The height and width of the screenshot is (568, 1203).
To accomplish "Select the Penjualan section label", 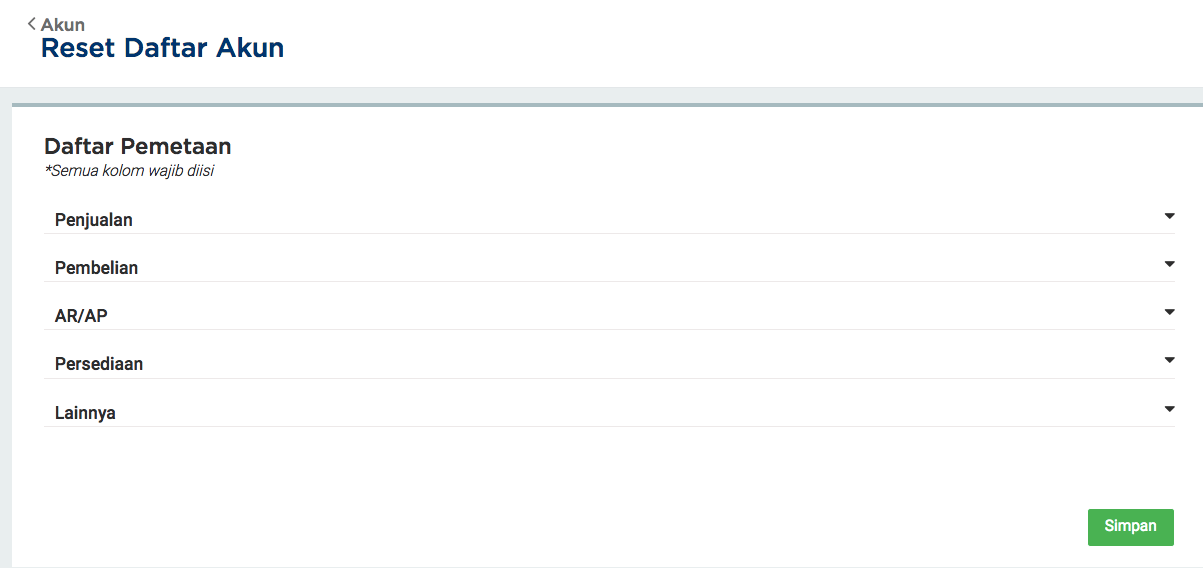I will pyautogui.click(x=94, y=220).
